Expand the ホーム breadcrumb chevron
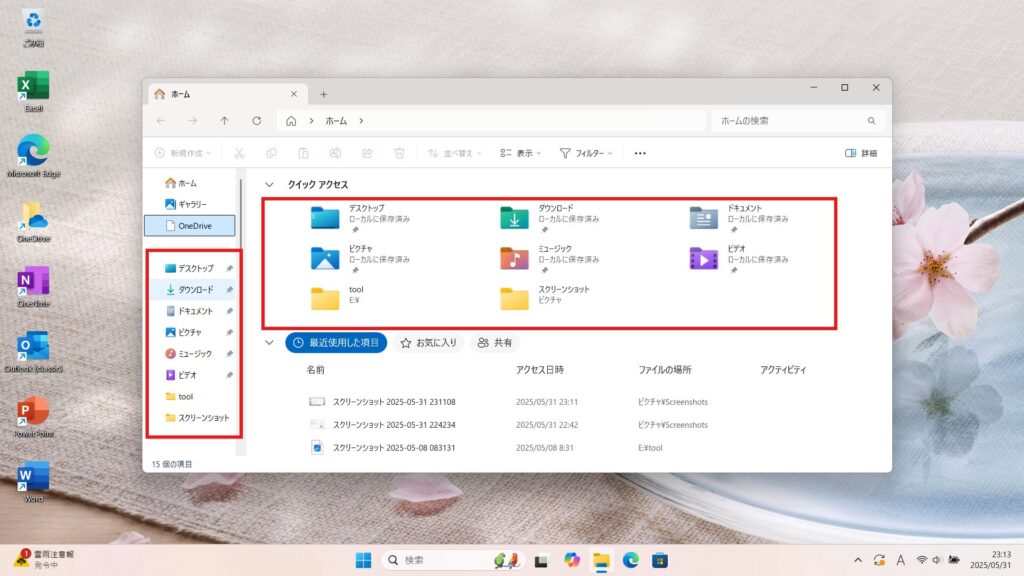1024x576 pixels. [x=361, y=121]
